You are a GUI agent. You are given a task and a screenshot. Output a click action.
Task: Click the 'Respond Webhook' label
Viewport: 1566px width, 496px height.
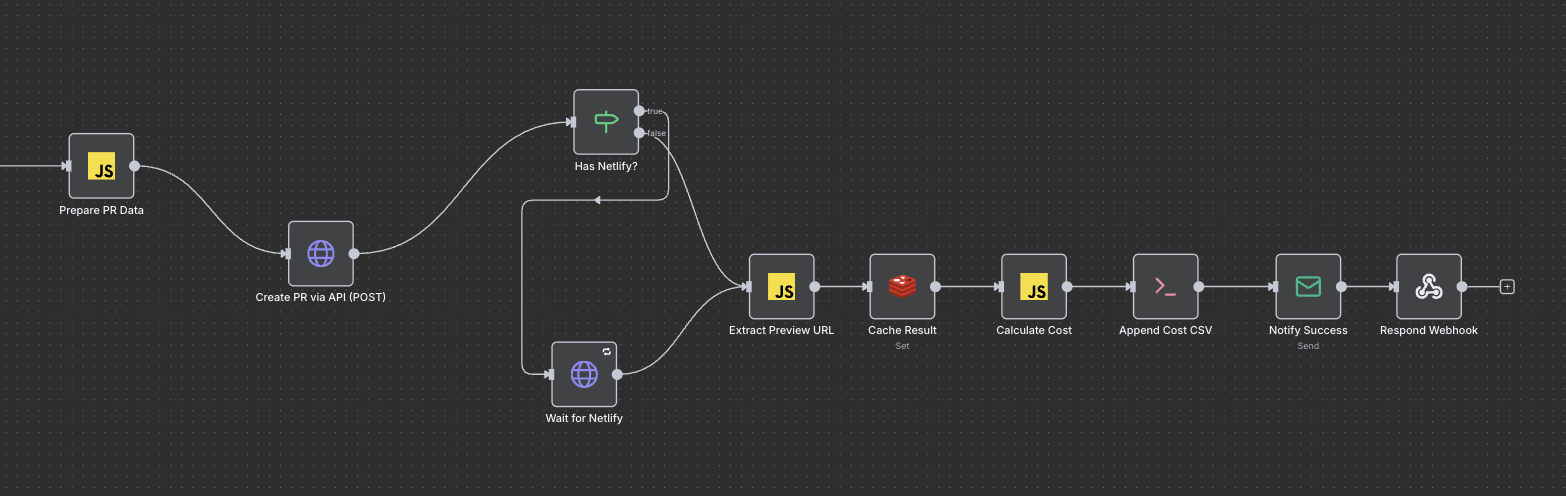click(x=1429, y=330)
